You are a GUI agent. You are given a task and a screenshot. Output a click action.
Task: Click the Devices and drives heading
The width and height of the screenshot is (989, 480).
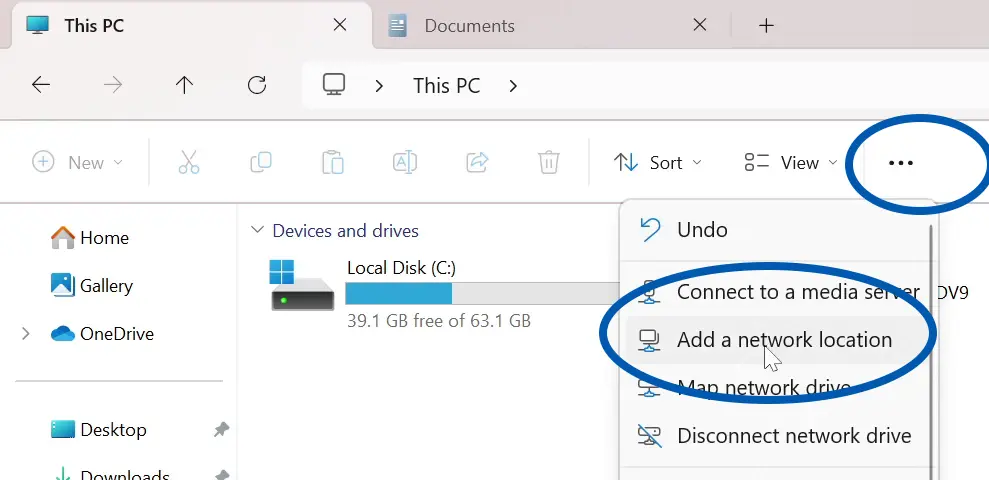click(x=345, y=231)
